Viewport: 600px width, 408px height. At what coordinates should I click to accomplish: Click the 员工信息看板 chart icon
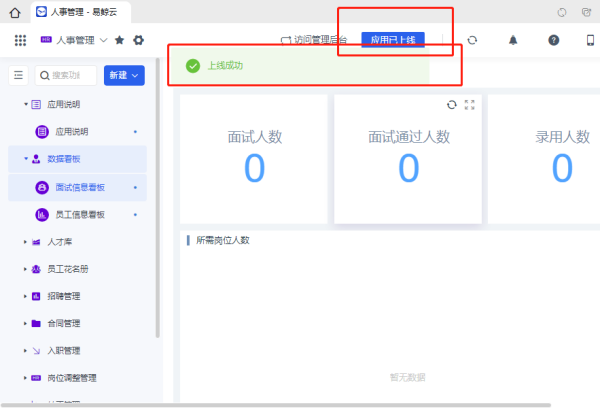(x=42, y=215)
